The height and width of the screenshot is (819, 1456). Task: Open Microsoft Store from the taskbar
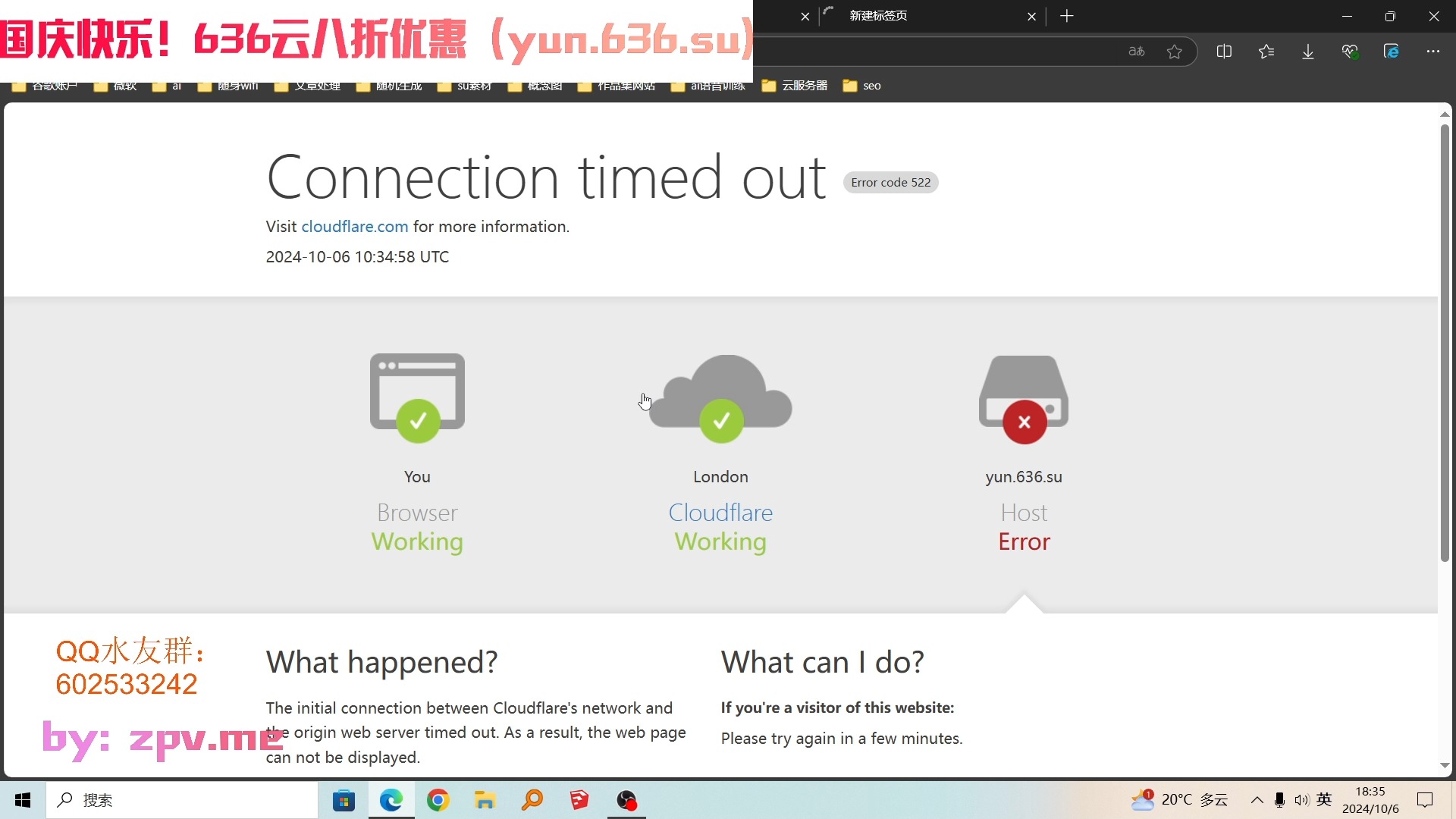[344, 800]
